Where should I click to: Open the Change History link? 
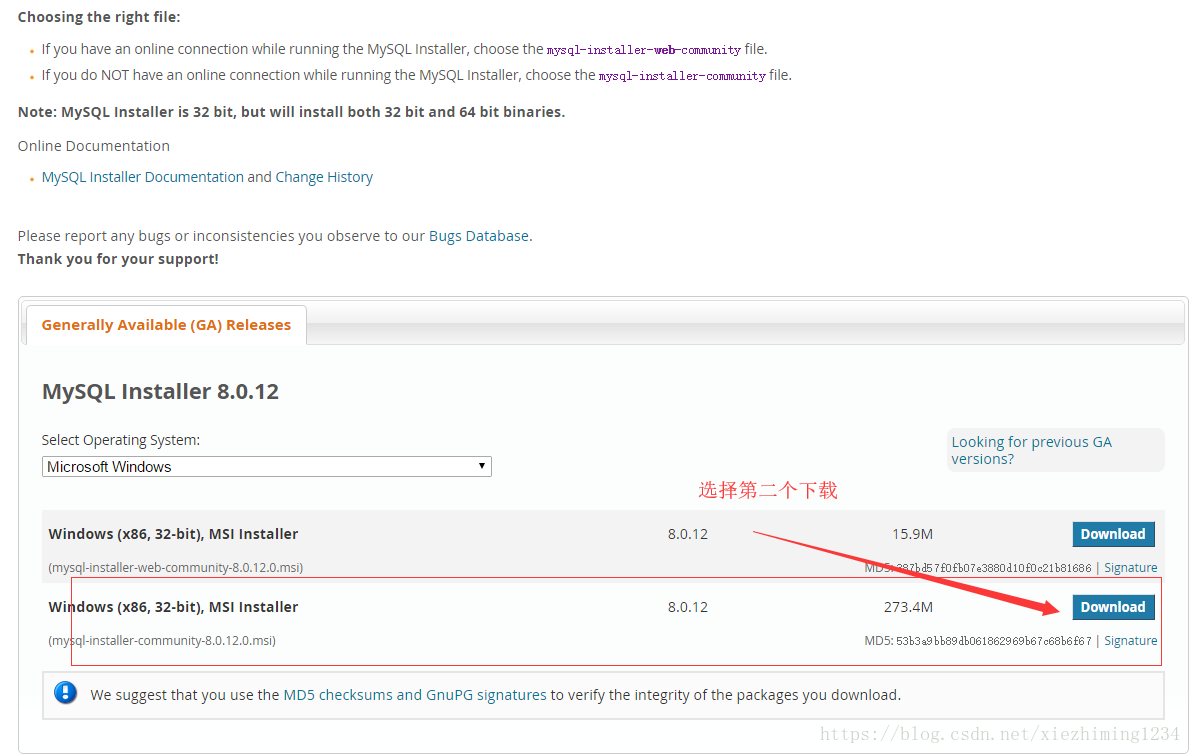click(324, 177)
